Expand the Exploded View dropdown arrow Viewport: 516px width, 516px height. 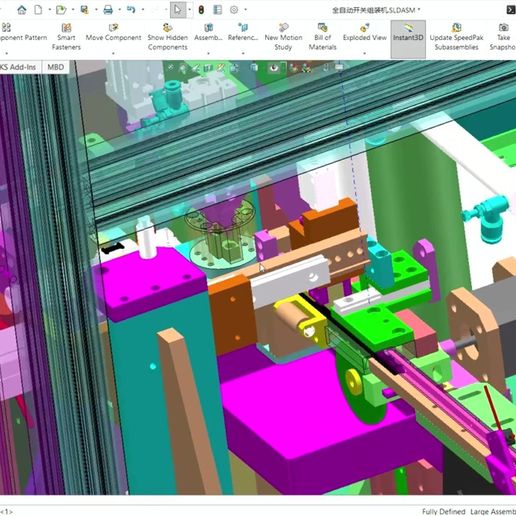point(364,53)
